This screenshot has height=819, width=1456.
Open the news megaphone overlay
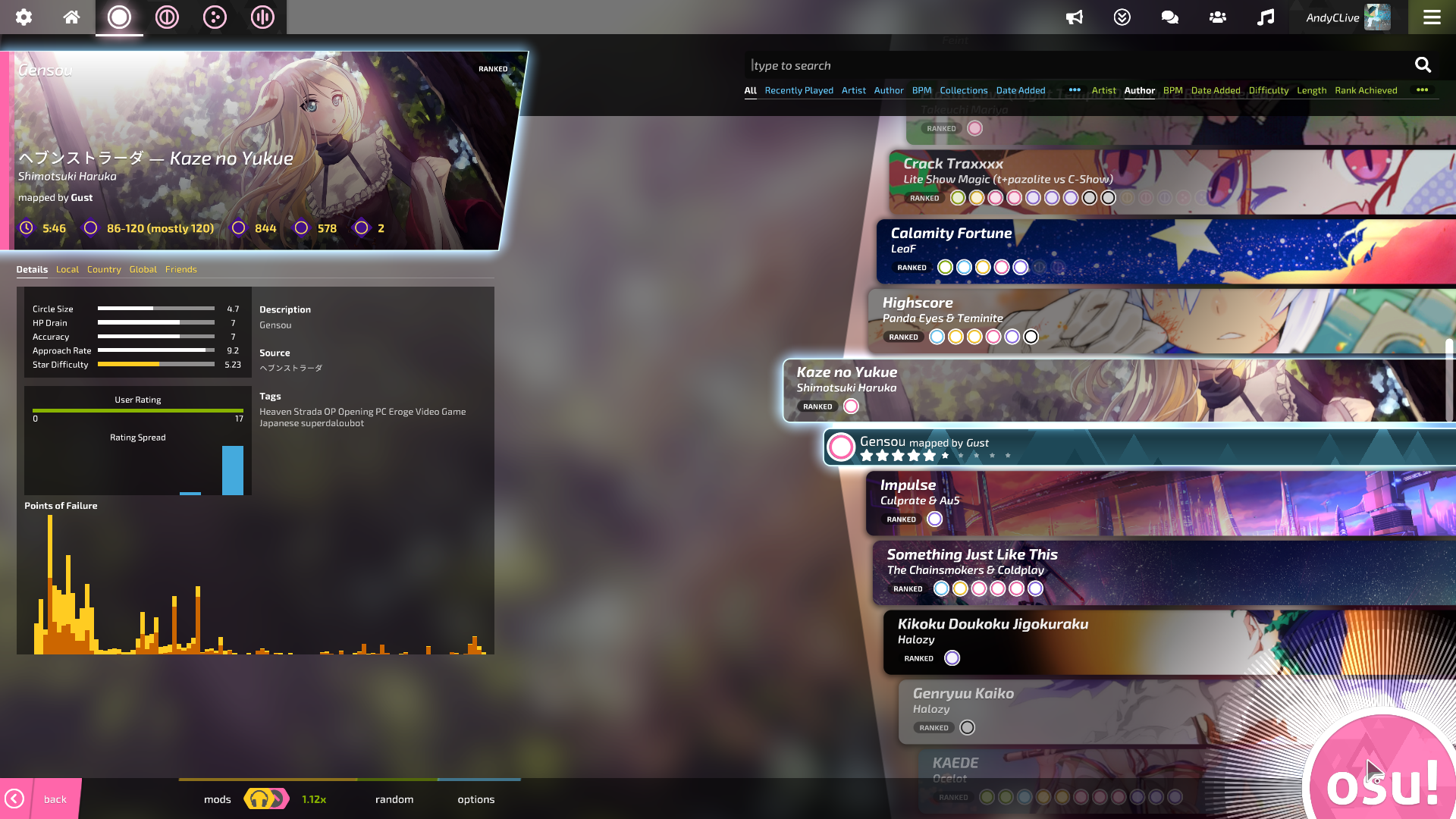1075,17
